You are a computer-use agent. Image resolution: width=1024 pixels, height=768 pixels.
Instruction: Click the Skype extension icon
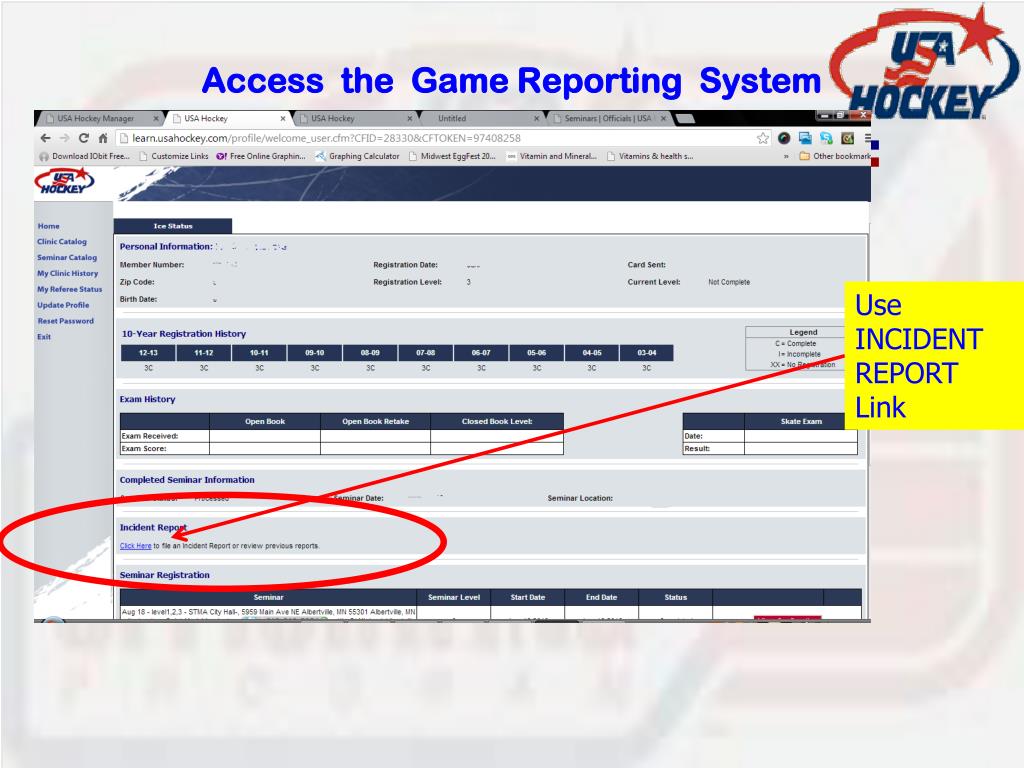[826, 138]
